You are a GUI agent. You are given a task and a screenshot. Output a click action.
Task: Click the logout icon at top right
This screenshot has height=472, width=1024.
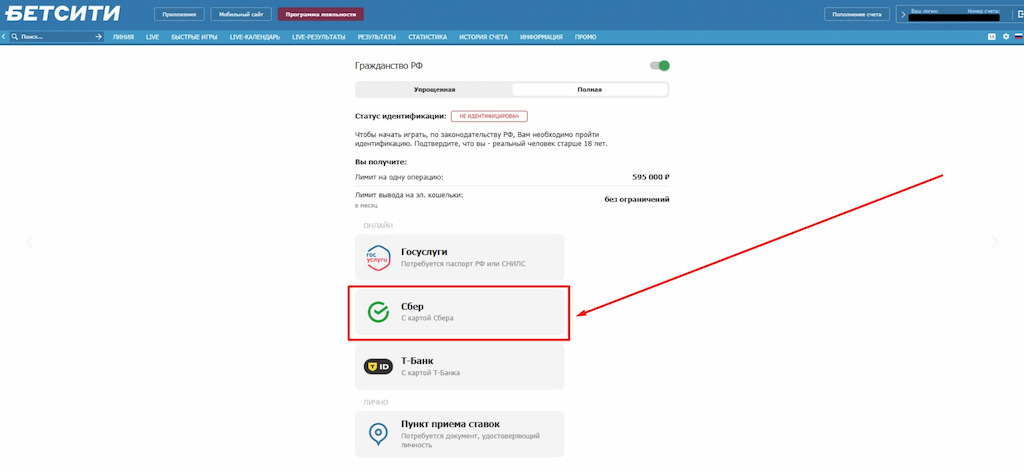point(1020,14)
